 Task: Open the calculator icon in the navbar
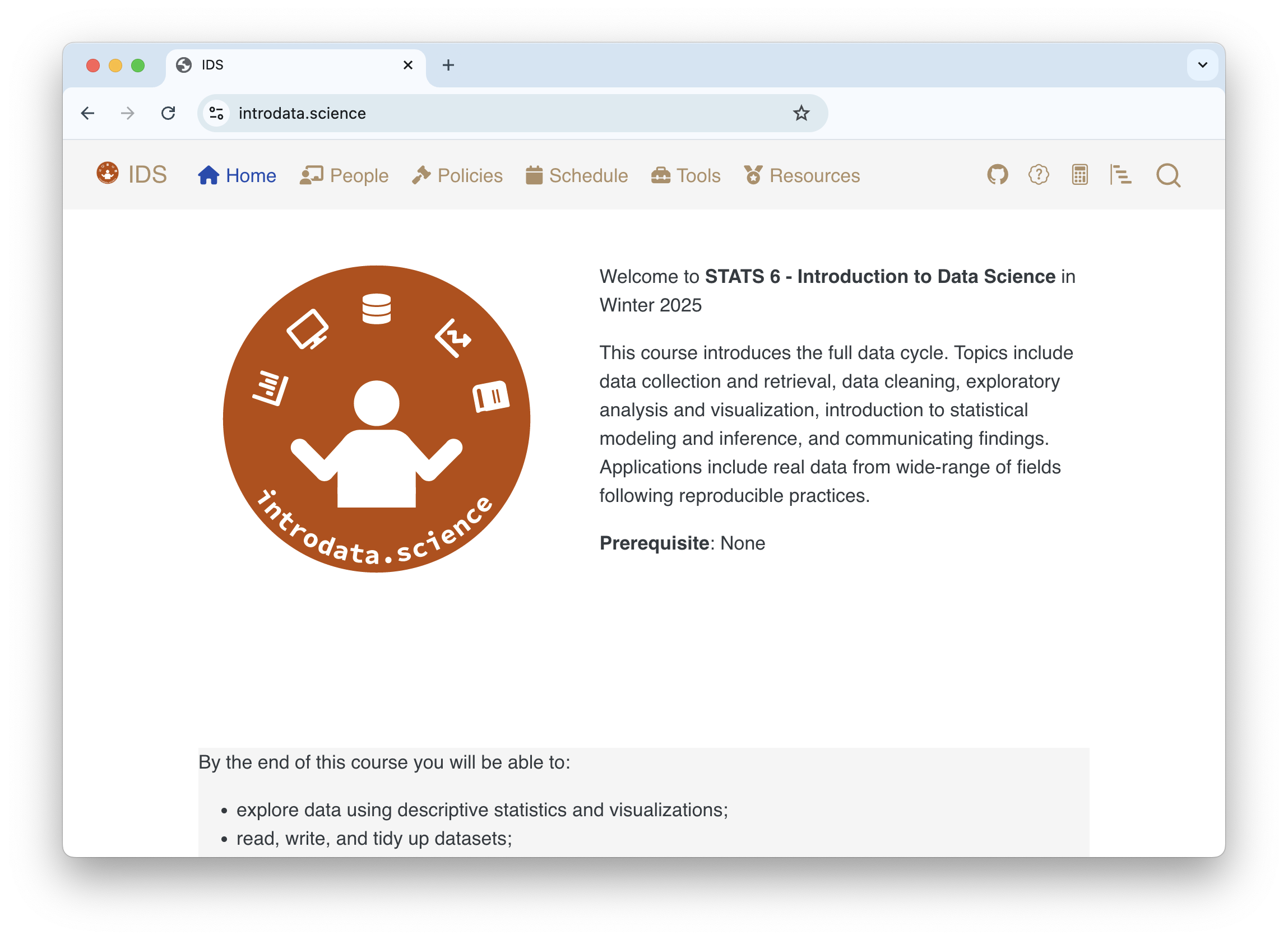tap(1079, 175)
